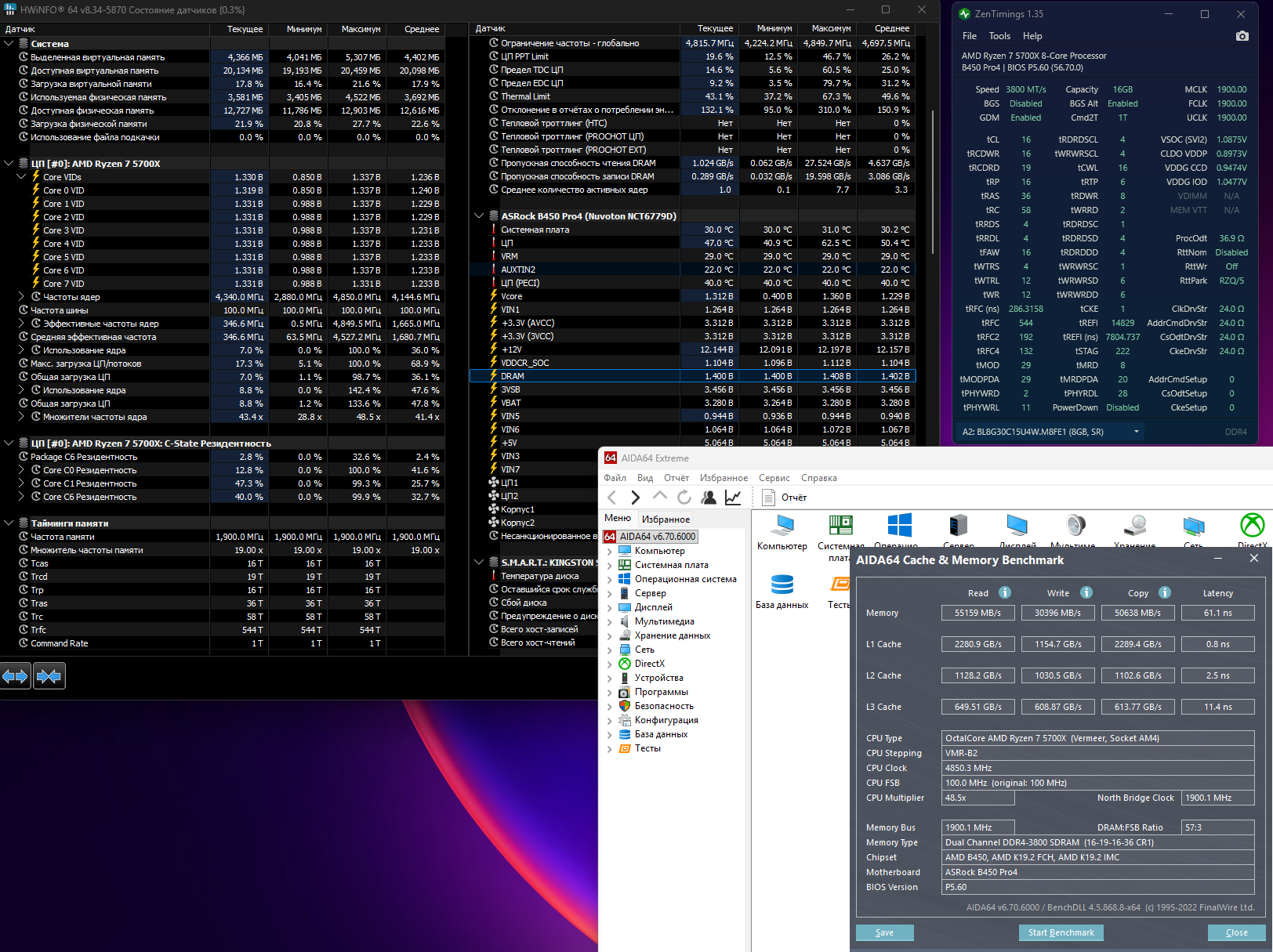Image resolution: width=1273 pixels, height=952 pixels.
Task: Collapse the Система sensor group in HWiNFO
Action: (9, 43)
